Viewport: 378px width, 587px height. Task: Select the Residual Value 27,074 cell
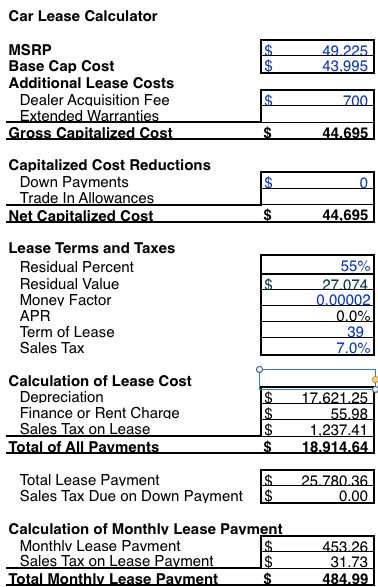coord(317,282)
